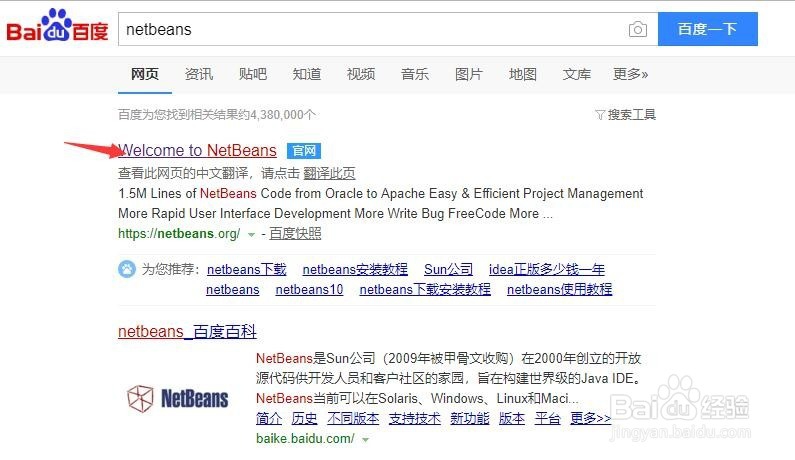Click the snippet line starting 1.5M Lines of NetBeans
Screen dimensions: 795x460
pos(380,194)
